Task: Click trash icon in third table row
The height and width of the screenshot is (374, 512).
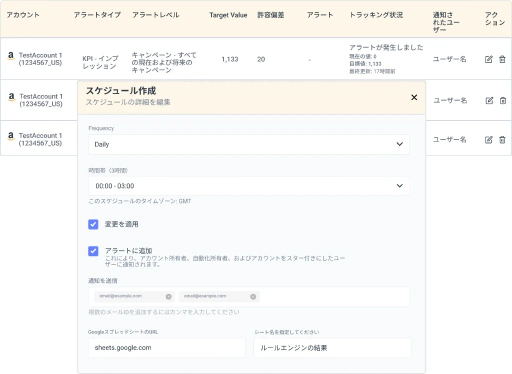Action: pos(502,140)
